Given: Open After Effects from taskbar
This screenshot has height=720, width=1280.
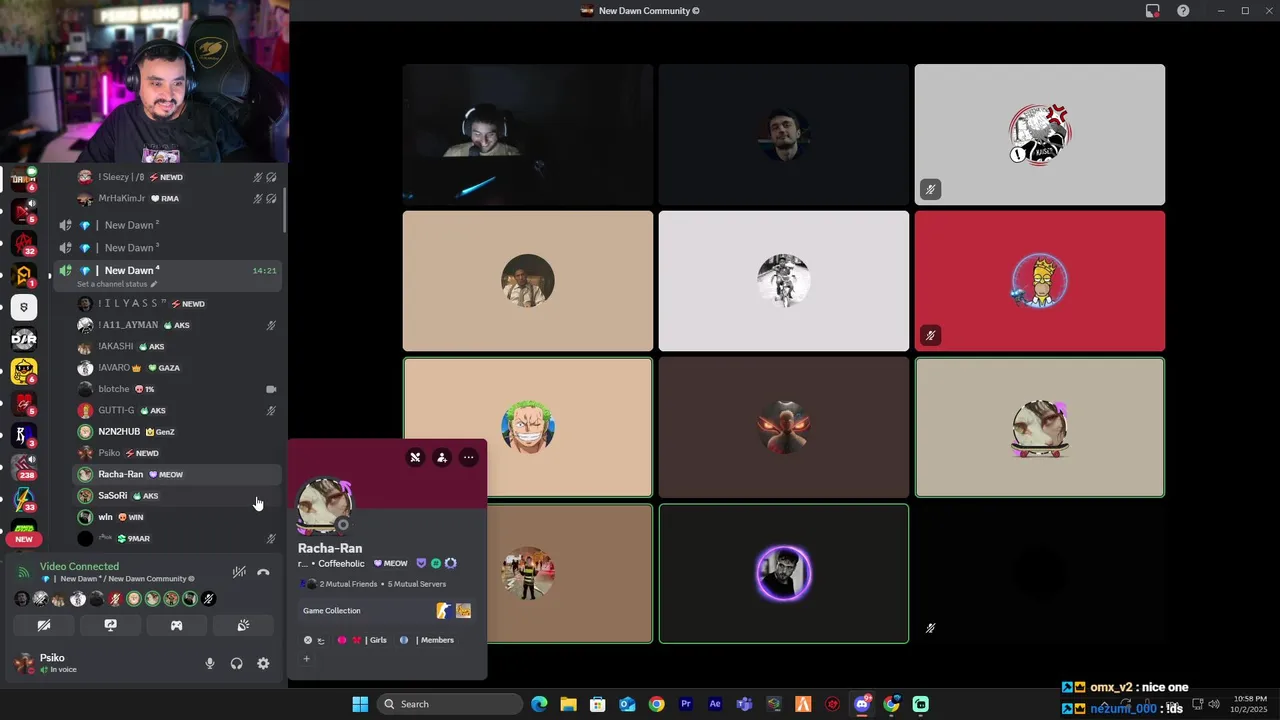Looking at the screenshot, I should (715, 704).
